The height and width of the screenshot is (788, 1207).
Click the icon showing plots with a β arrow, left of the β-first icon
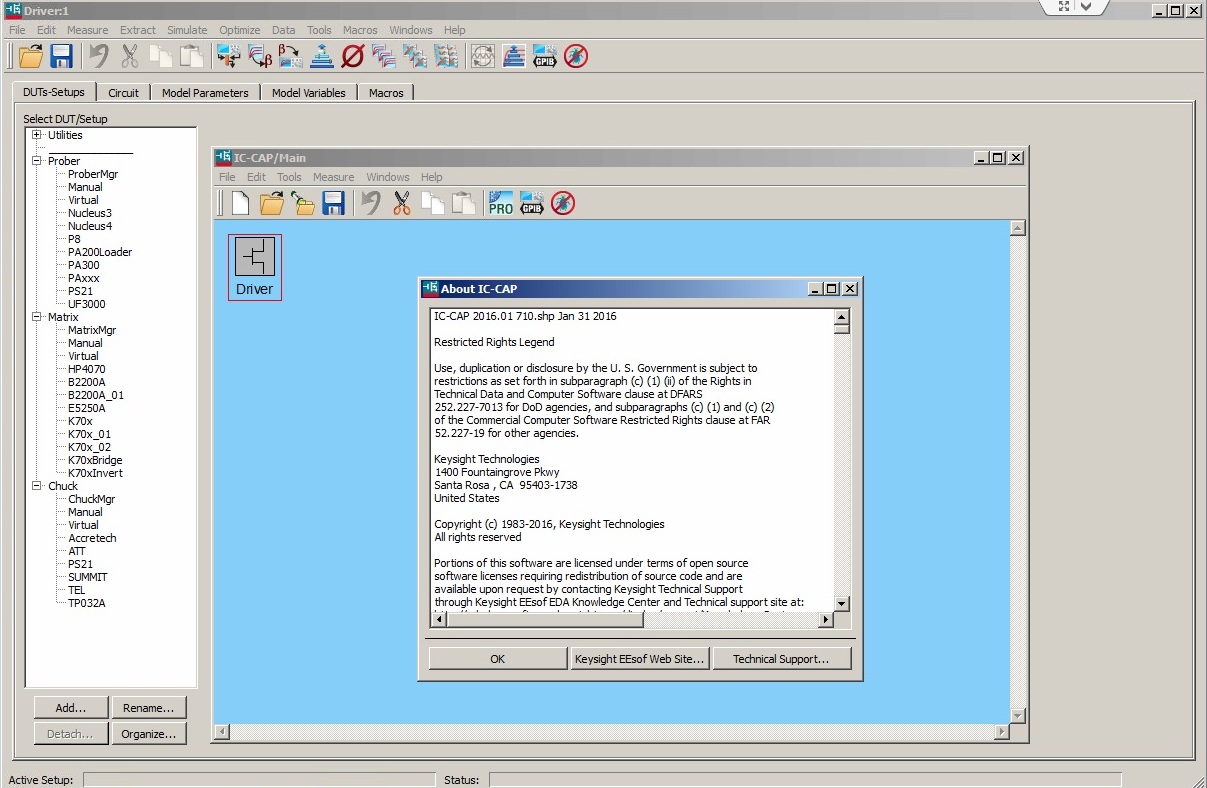coord(259,56)
